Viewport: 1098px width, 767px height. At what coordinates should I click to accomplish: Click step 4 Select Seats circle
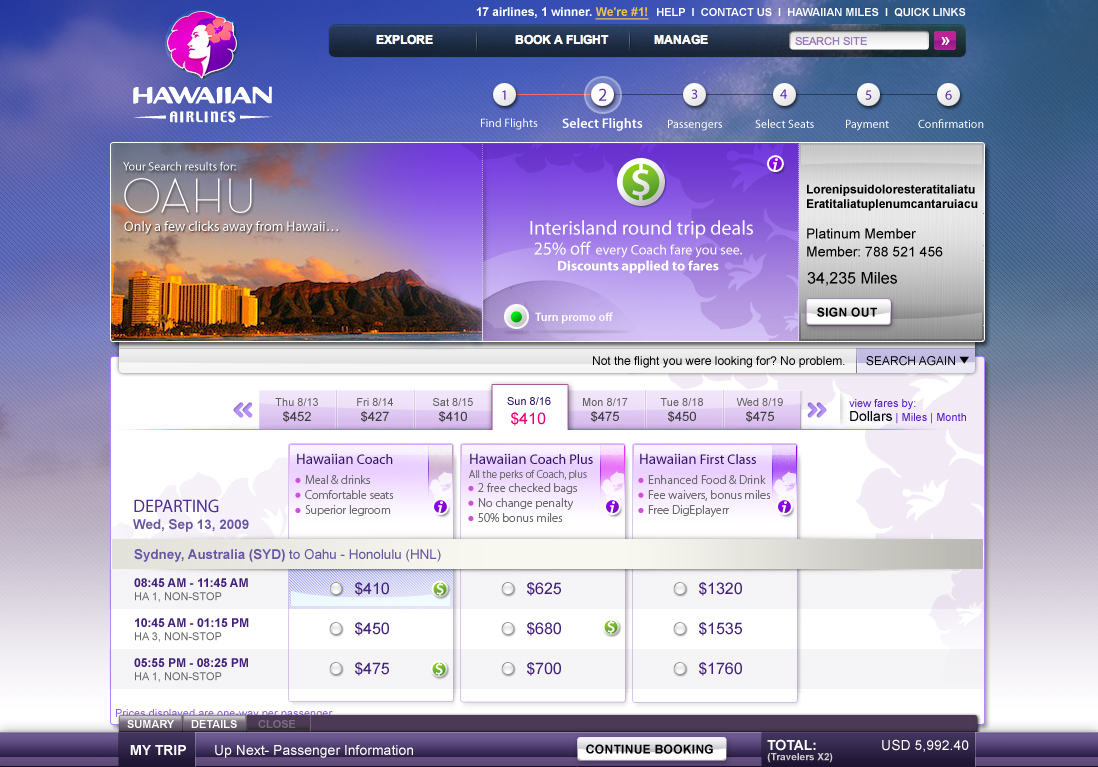[784, 95]
